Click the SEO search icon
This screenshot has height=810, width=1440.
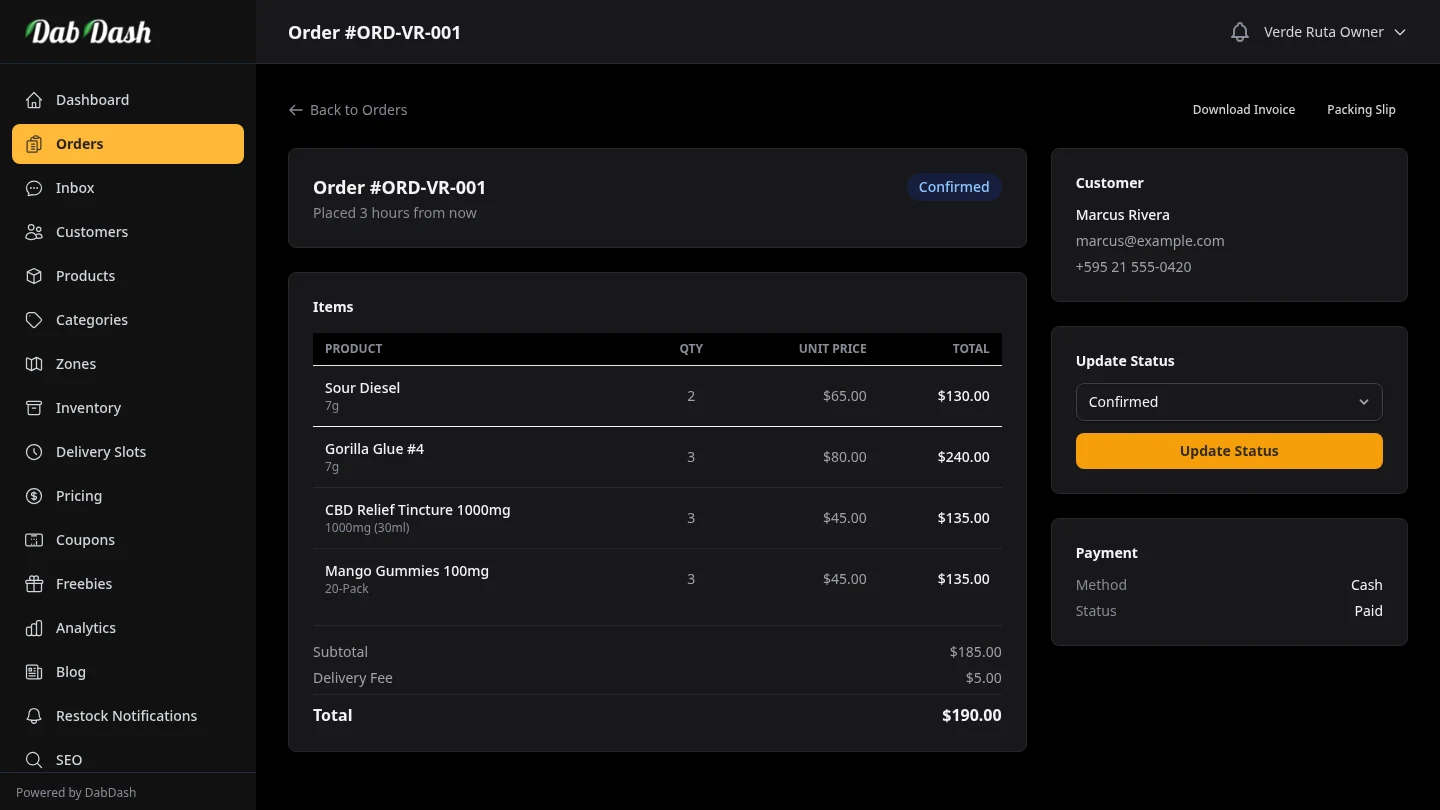tap(34, 760)
